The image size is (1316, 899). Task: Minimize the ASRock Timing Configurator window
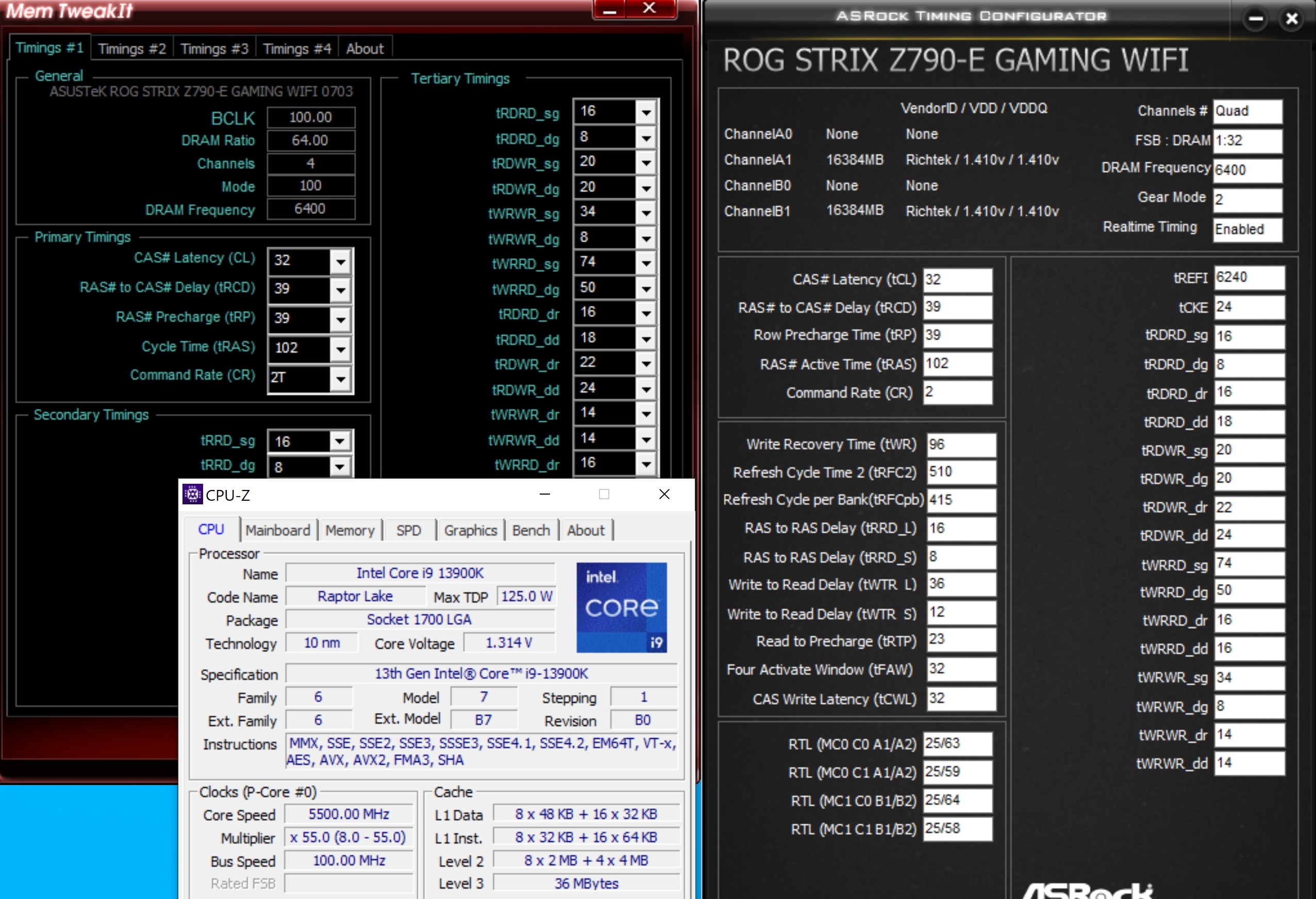click(1255, 19)
